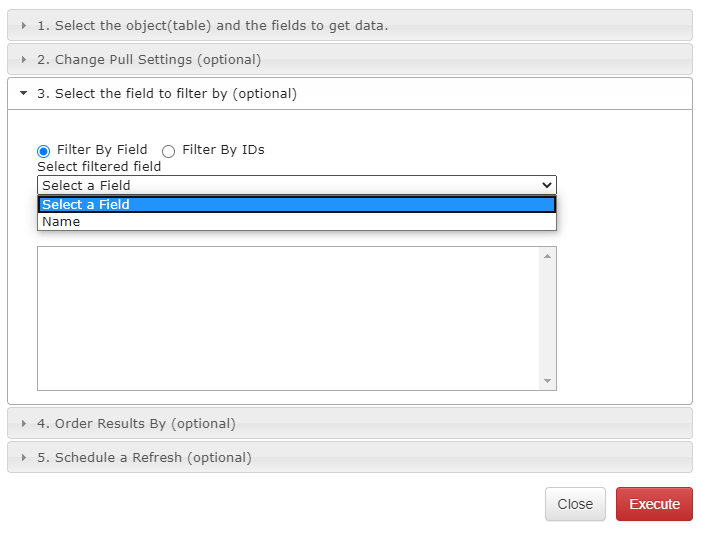Click inside the large filter values text area

coord(289,318)
